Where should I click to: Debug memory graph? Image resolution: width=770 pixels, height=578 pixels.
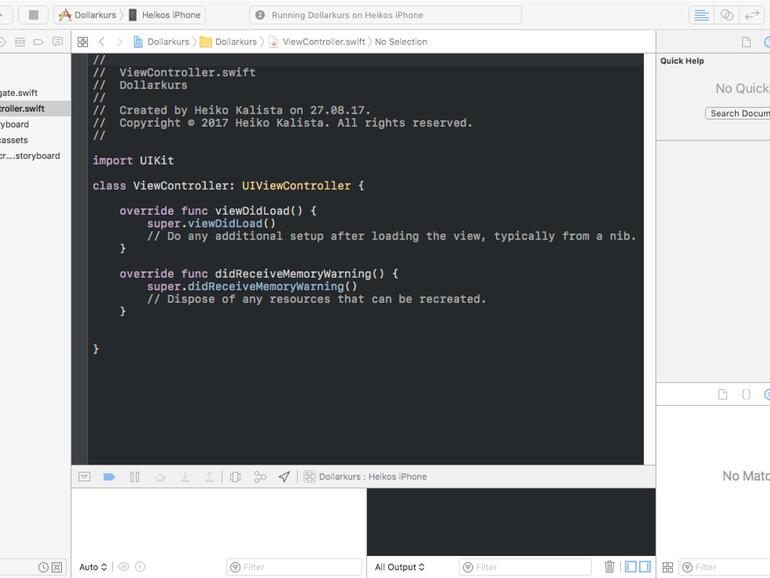coord(260,476)
